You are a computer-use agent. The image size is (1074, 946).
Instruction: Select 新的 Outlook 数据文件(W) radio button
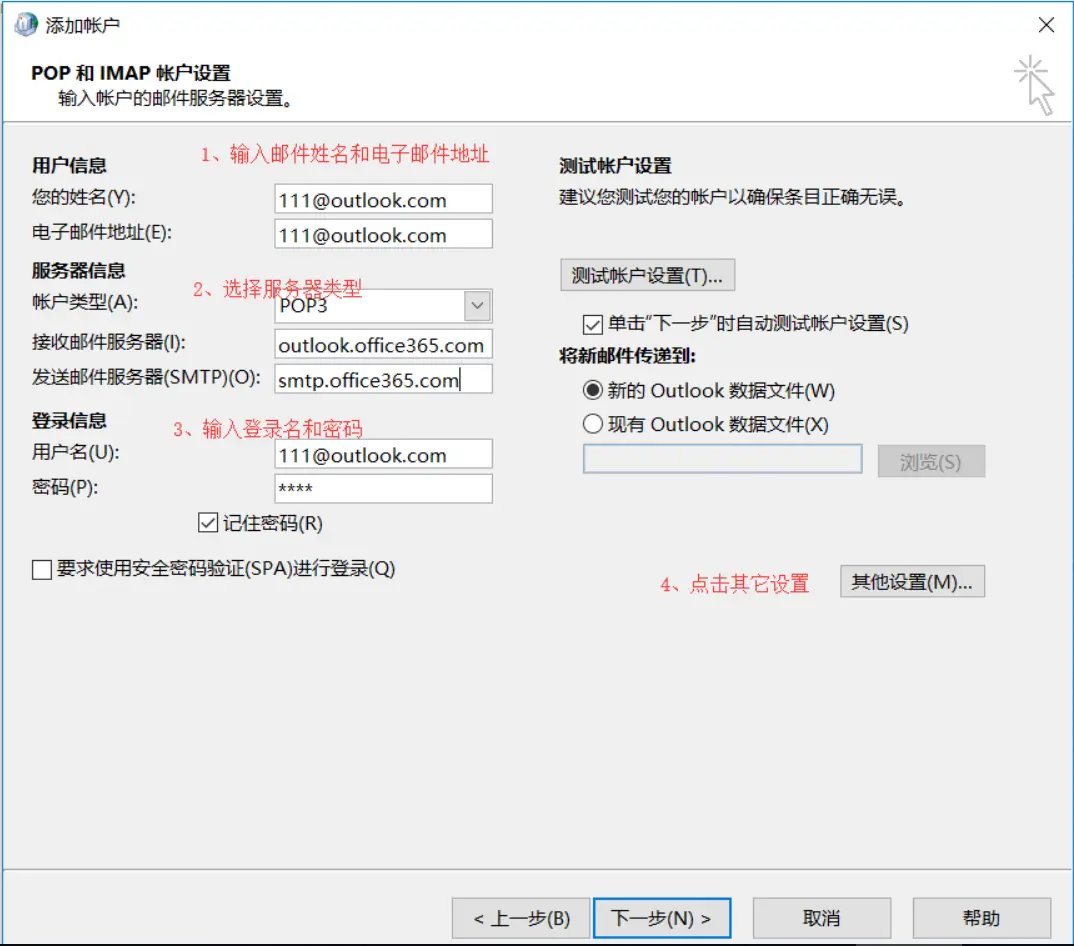tap(592, 390)
